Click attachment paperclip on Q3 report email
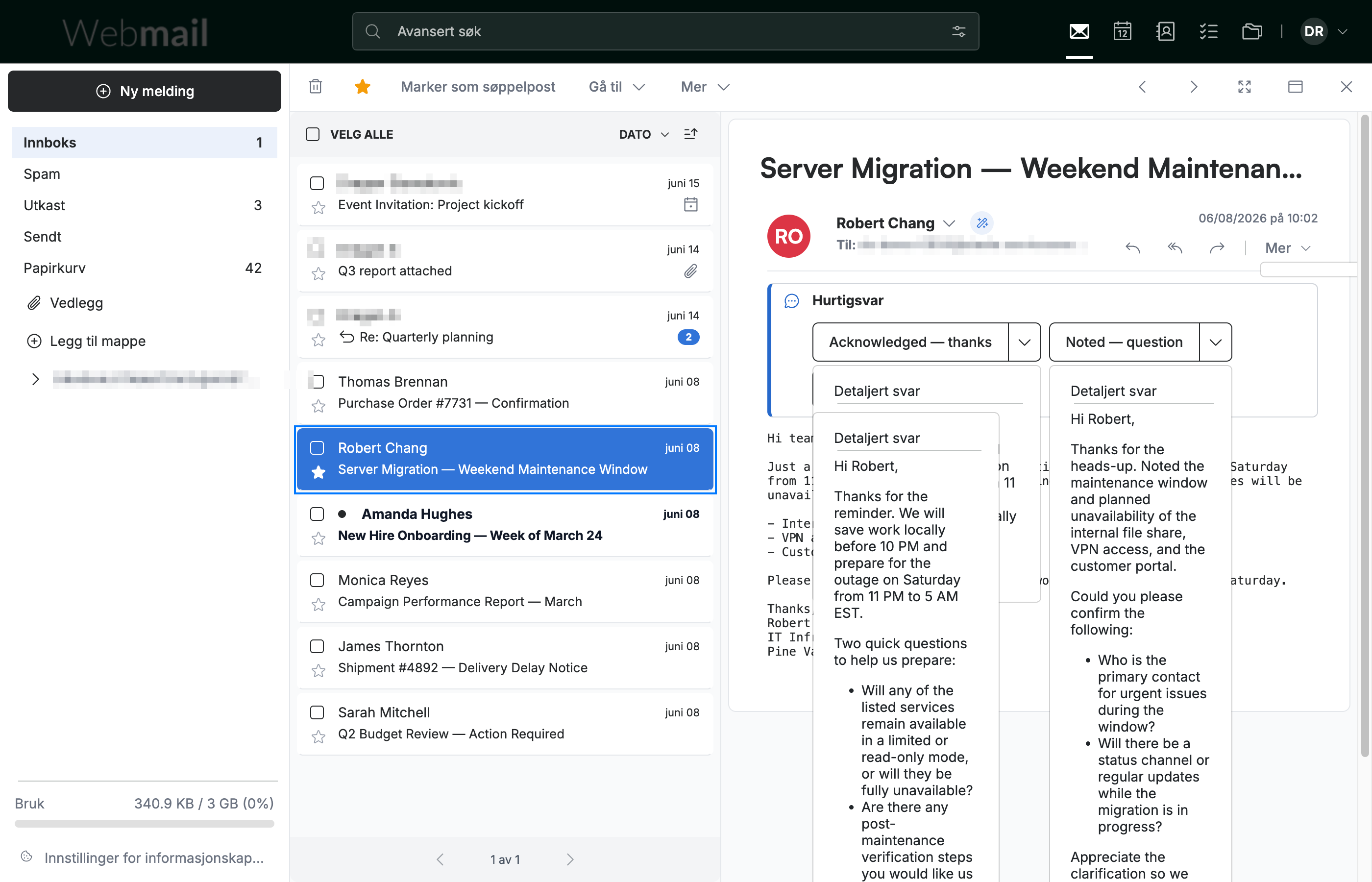 click(690, 271)
